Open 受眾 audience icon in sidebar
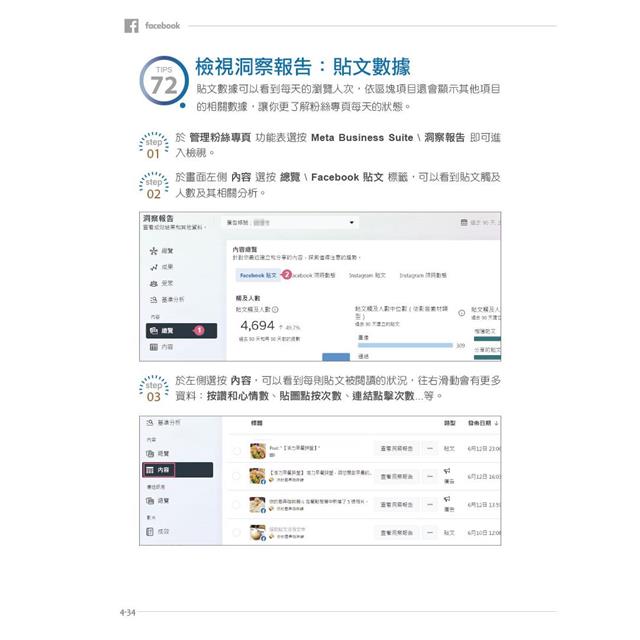This screenshot has height=640, width=640. [153, 283]
